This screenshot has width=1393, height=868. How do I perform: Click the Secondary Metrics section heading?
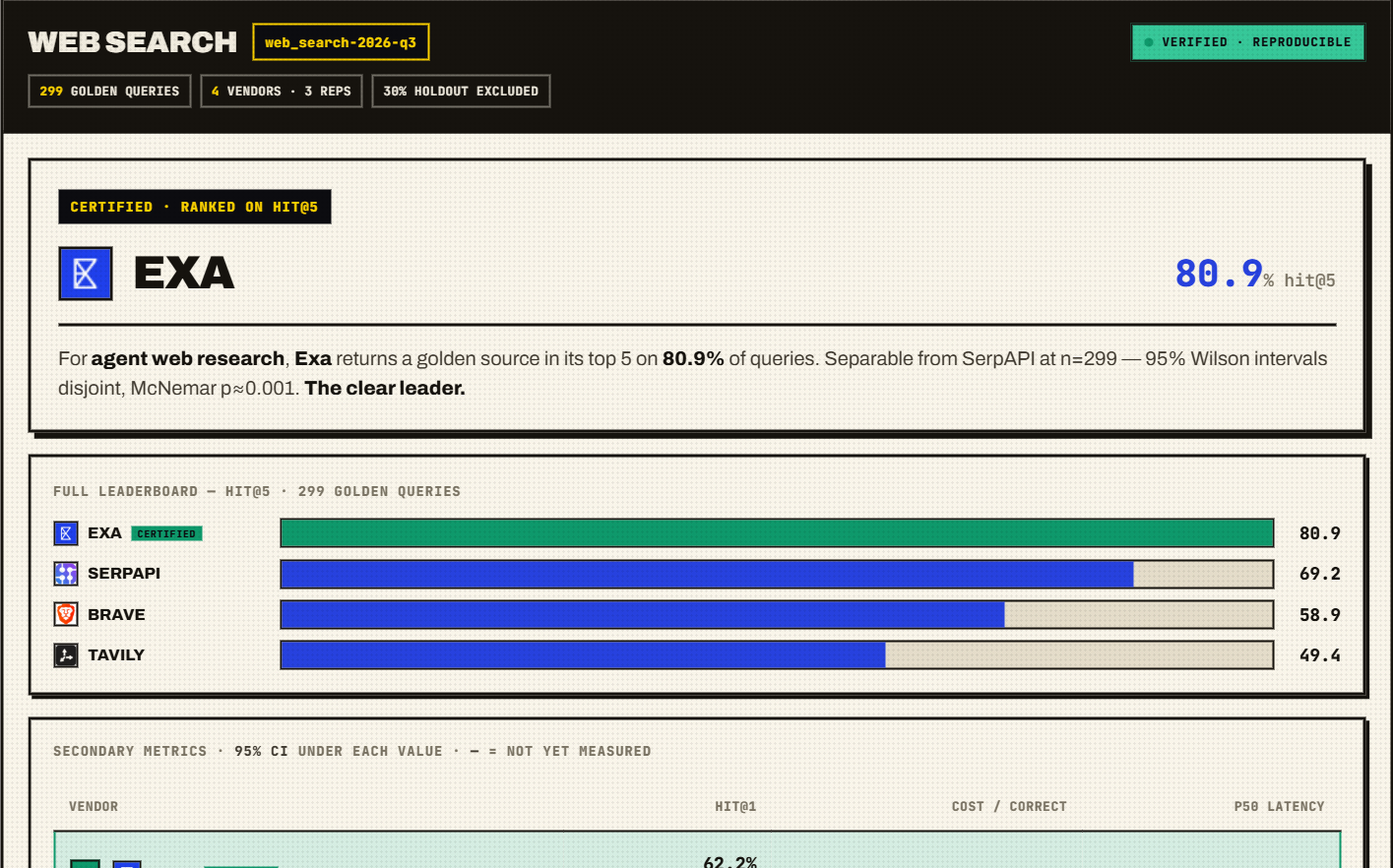point(352,751)
